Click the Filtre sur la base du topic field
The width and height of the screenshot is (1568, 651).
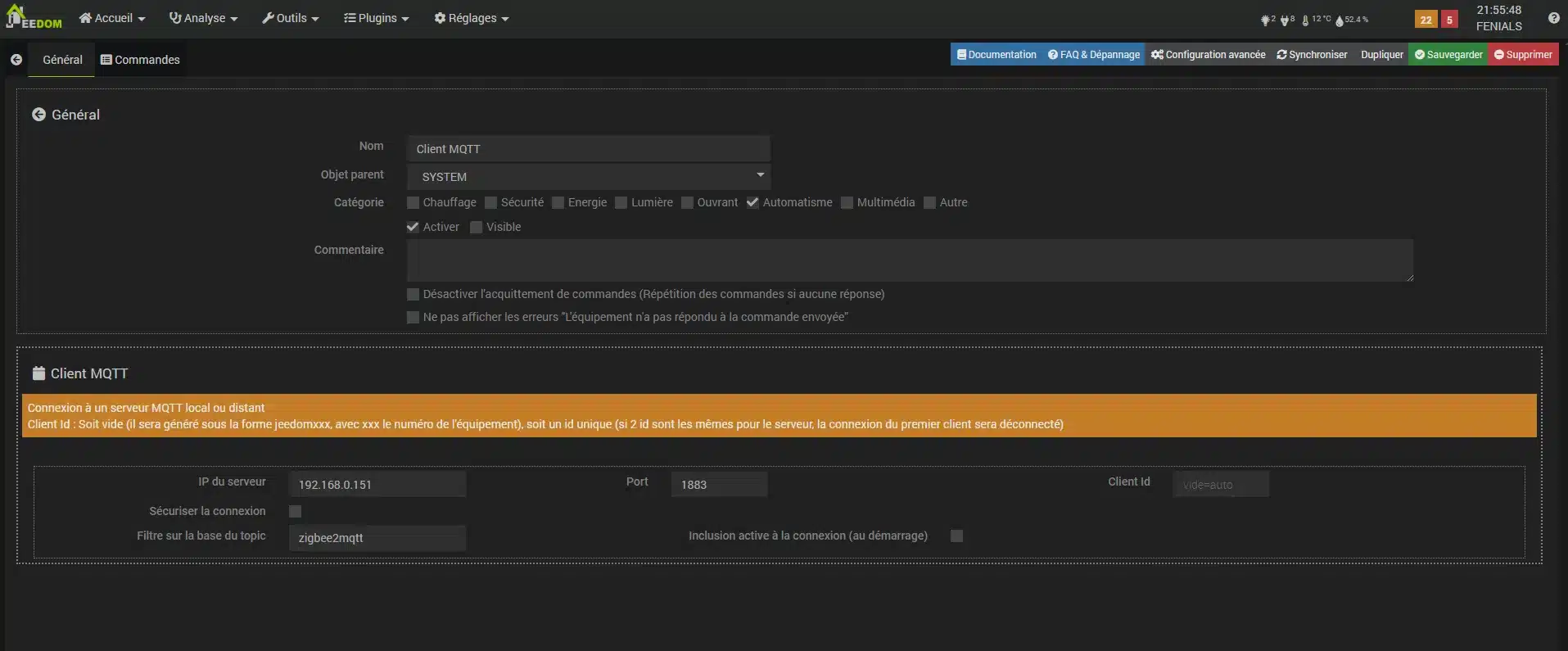(377, 537)
